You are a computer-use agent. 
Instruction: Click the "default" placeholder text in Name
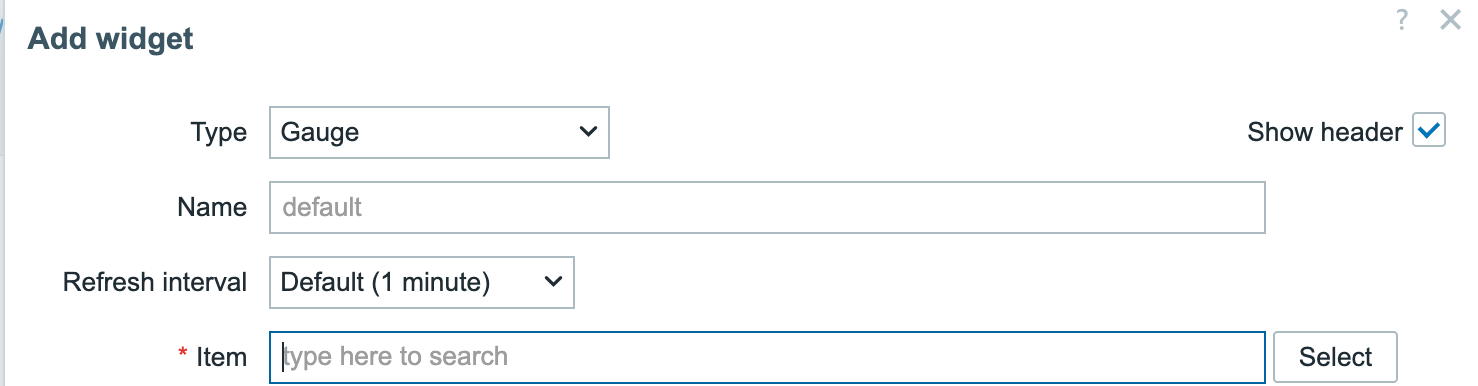click(322, 207)
